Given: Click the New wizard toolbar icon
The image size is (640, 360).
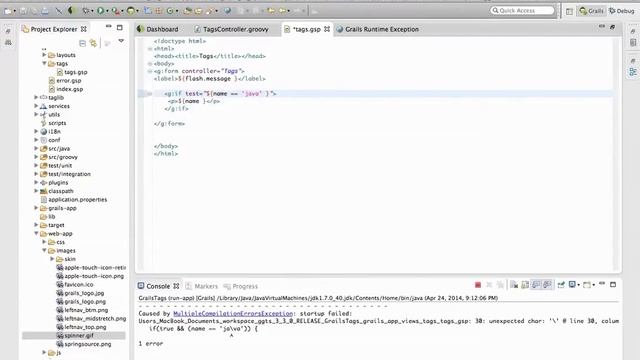Looking at the screenshot, I should tap(8, 11).
